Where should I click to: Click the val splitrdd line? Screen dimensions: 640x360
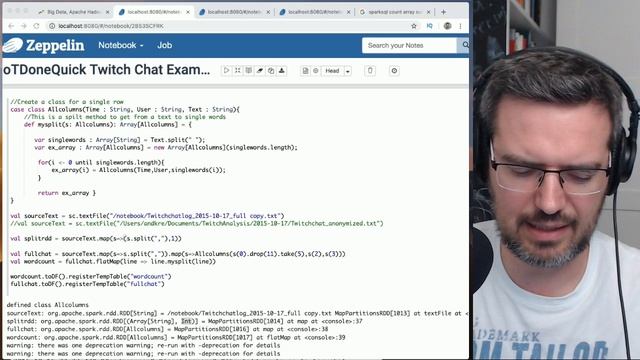point(96,238)
